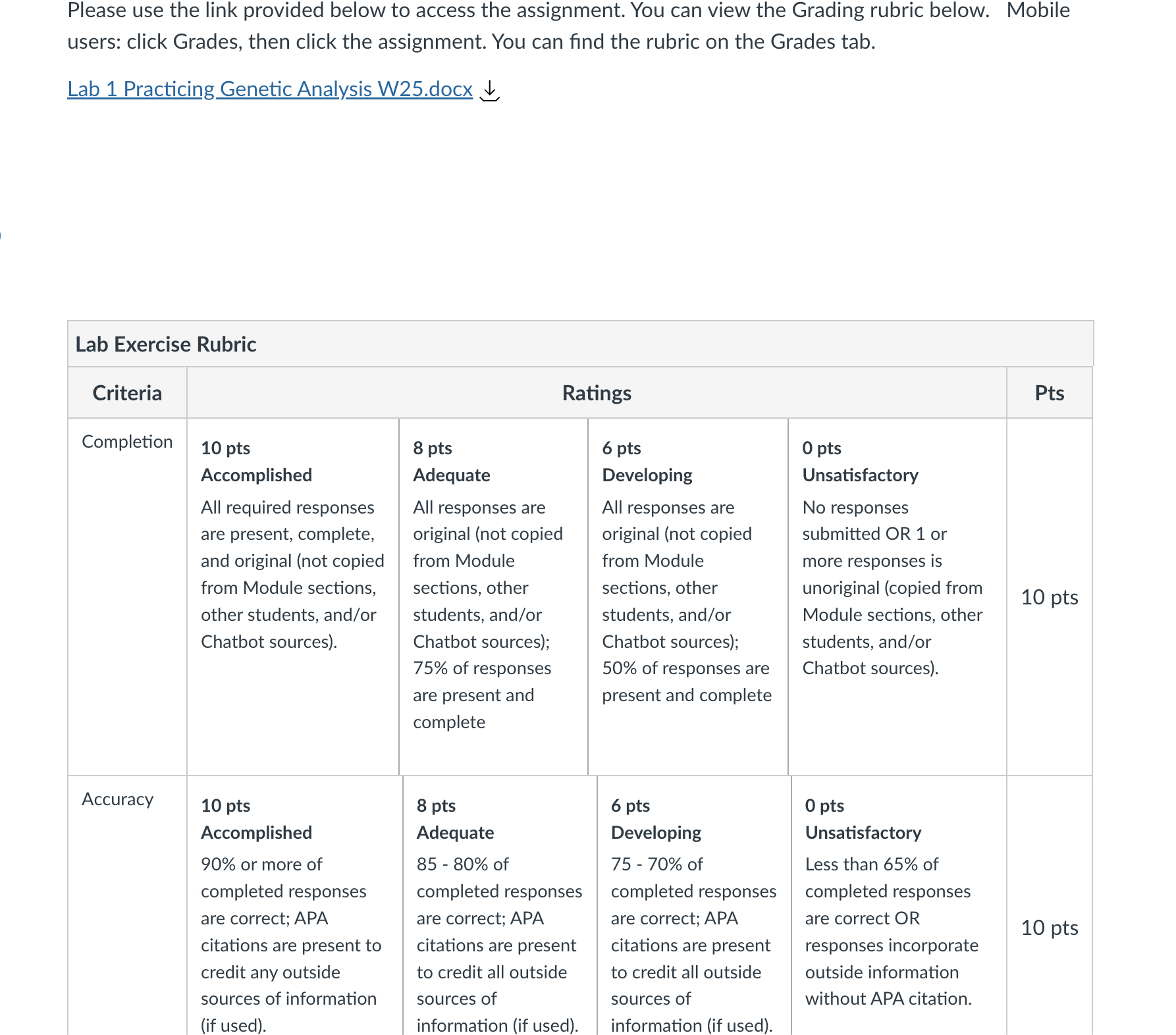Click the '75% of responses' text in the Adequate cell
Viewport: 1176px width, 1035px height.
coord(482,668)
